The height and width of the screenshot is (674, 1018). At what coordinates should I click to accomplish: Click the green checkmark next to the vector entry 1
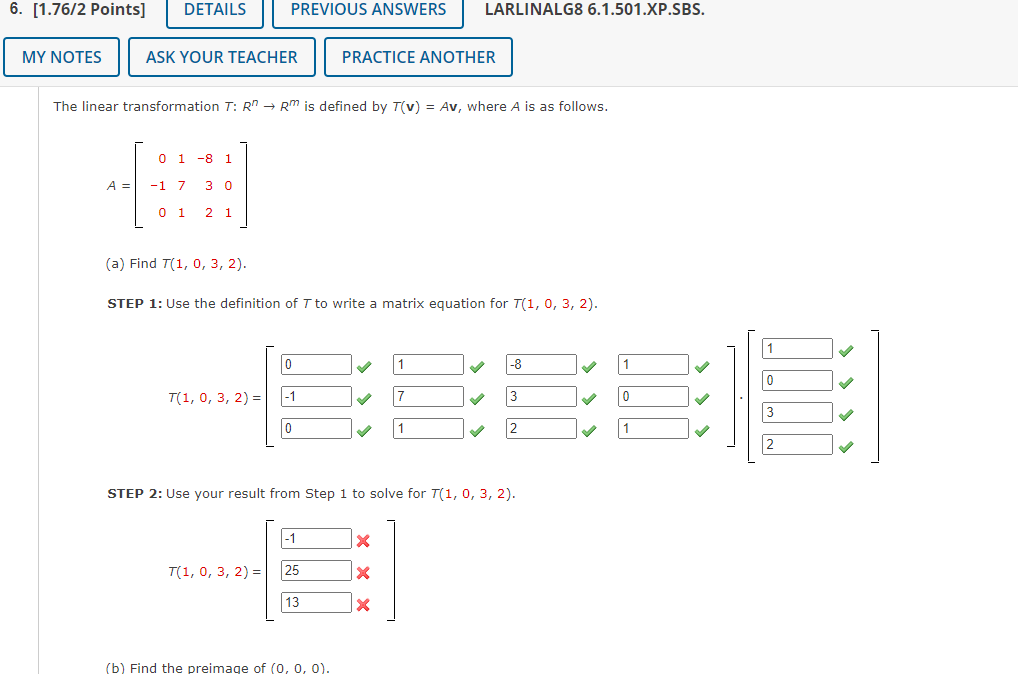coord(848,350)
